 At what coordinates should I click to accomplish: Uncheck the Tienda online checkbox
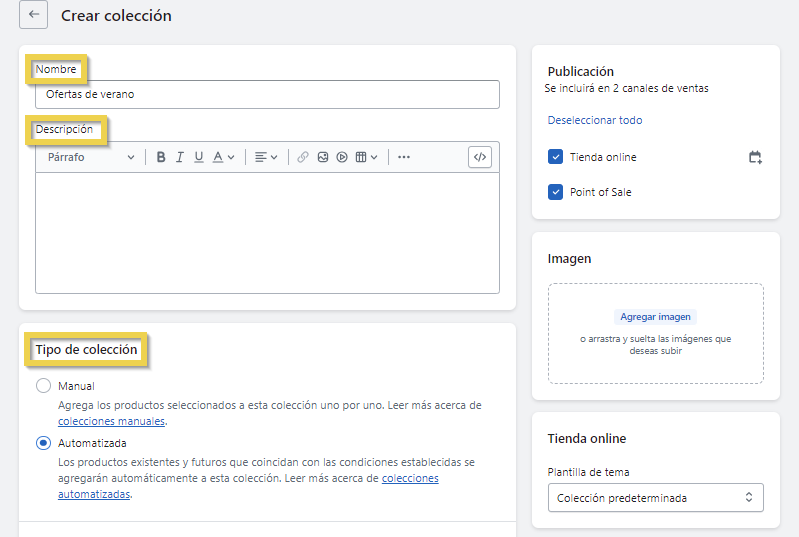coord(556,157)
